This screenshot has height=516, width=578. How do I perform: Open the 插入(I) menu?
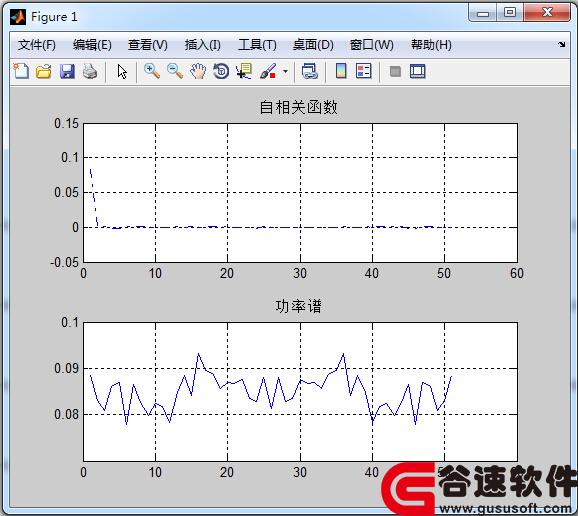[x=203, y=45]
